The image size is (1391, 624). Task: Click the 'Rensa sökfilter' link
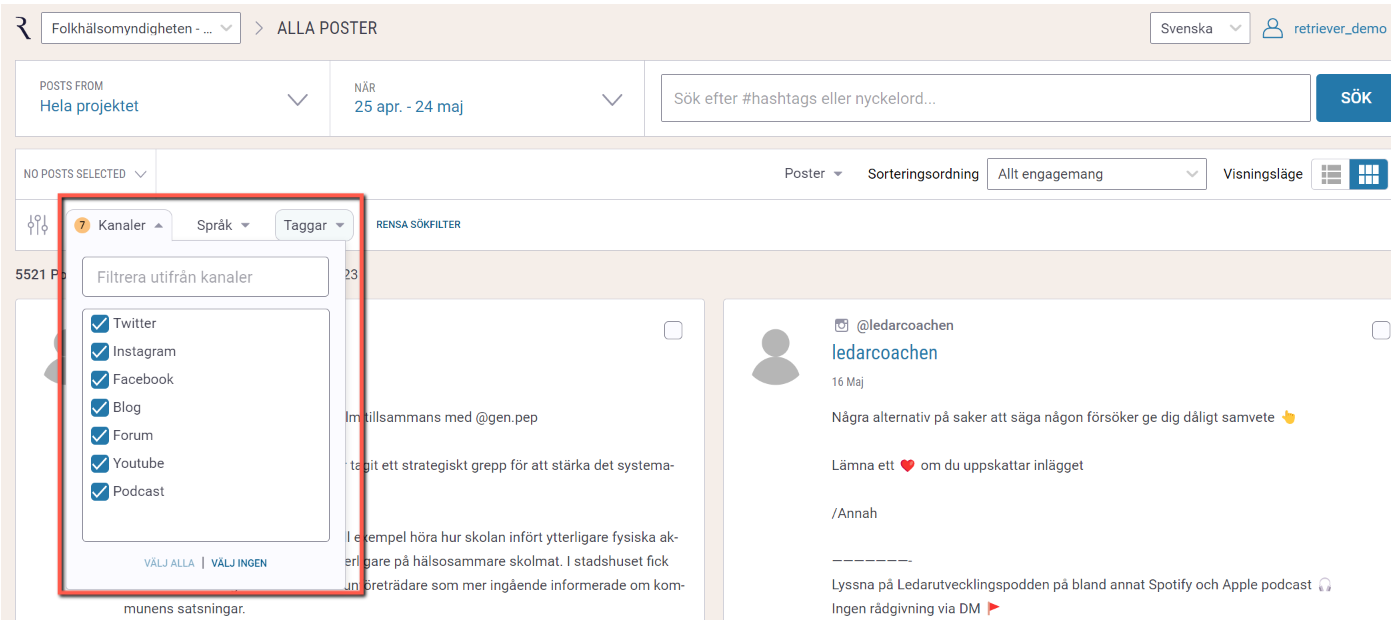[x=418, y=225]
